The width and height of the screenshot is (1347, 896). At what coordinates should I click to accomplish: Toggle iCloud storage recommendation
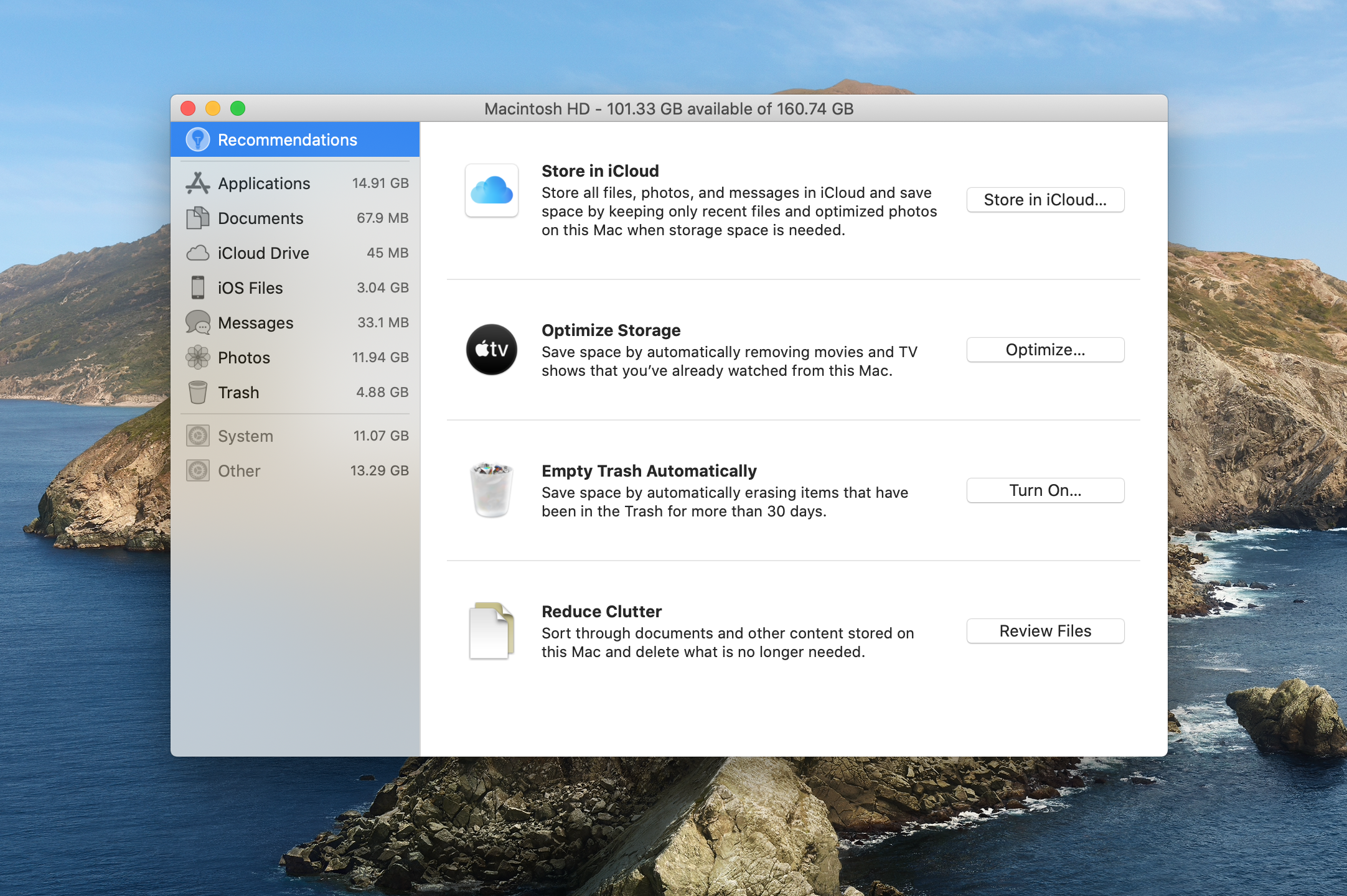(x=1045, y=199)
